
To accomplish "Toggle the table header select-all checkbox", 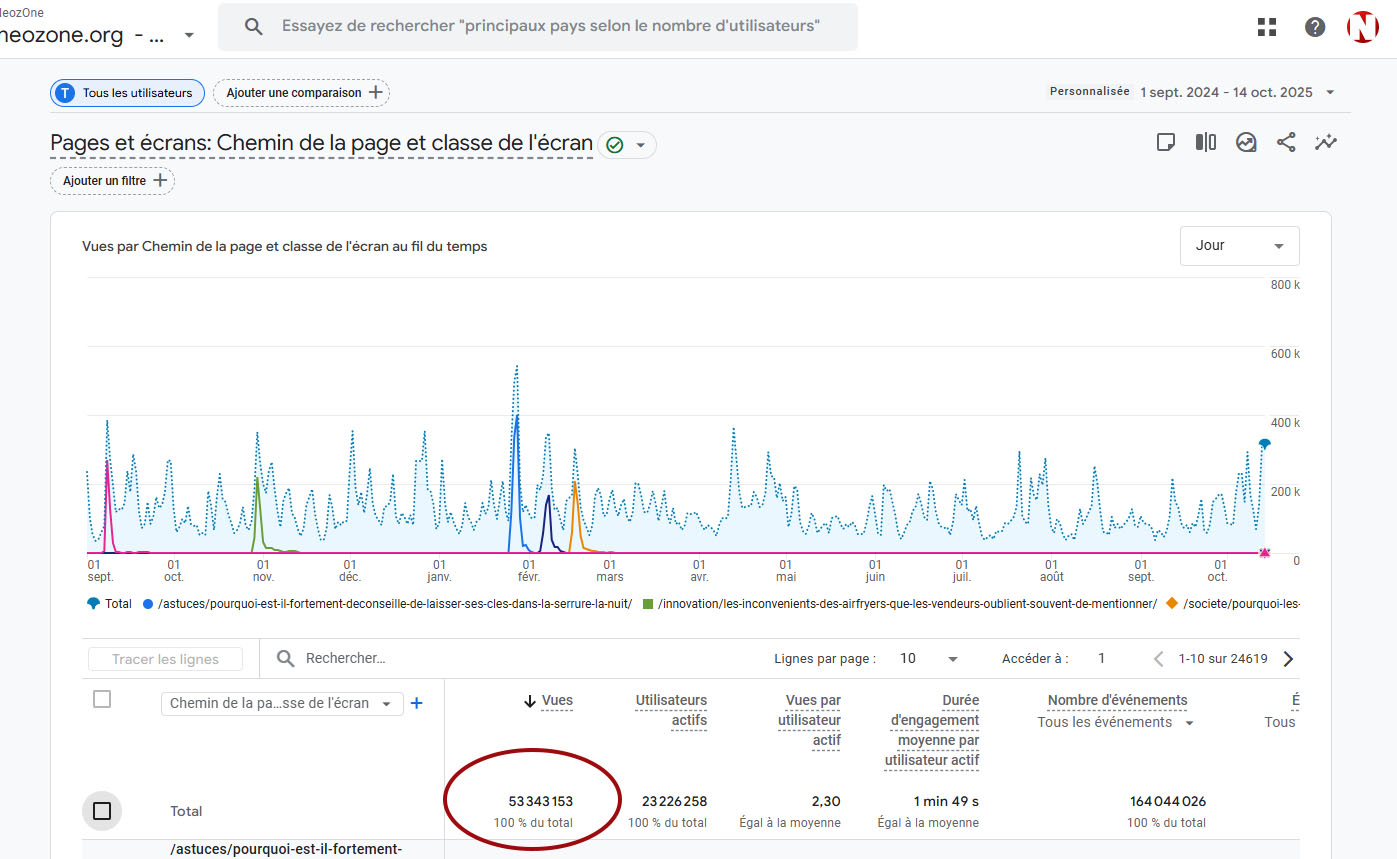I will click(x=102, y=699).
